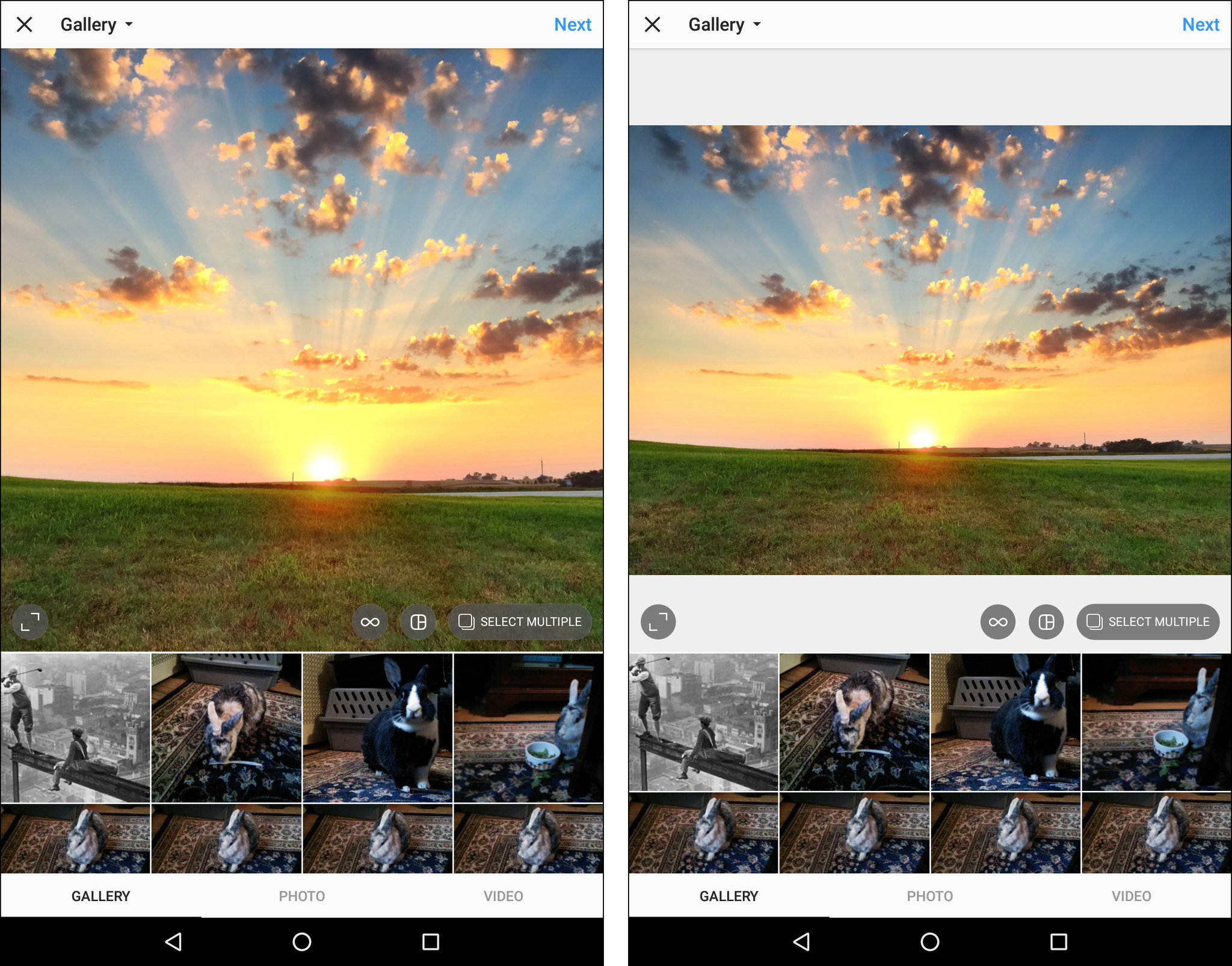Open Layout from the right screenshot

pos(1047,622)
